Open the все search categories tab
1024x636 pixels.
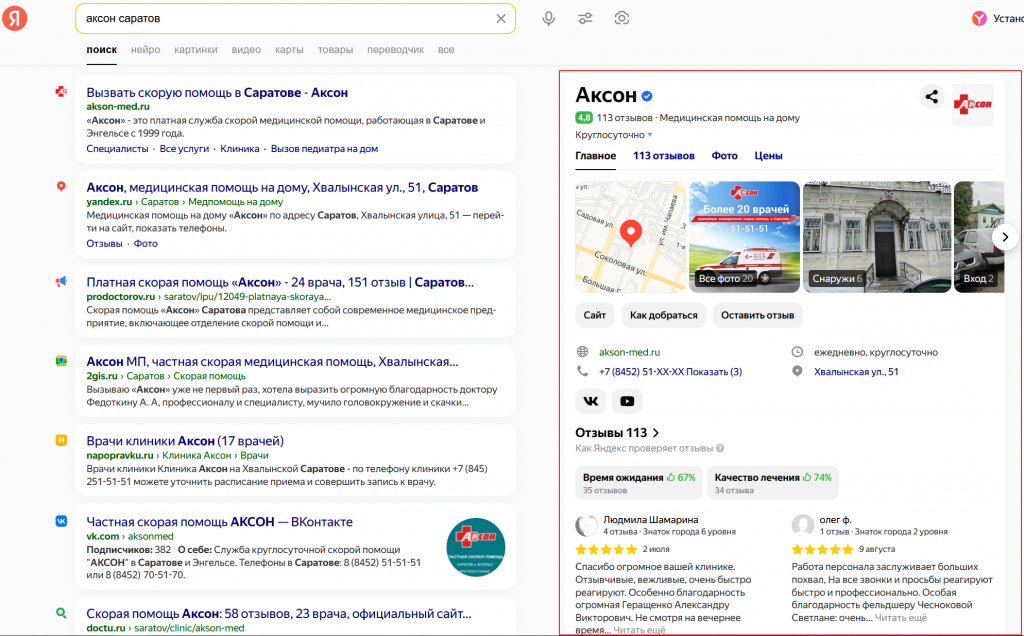(x=446, y=50)
